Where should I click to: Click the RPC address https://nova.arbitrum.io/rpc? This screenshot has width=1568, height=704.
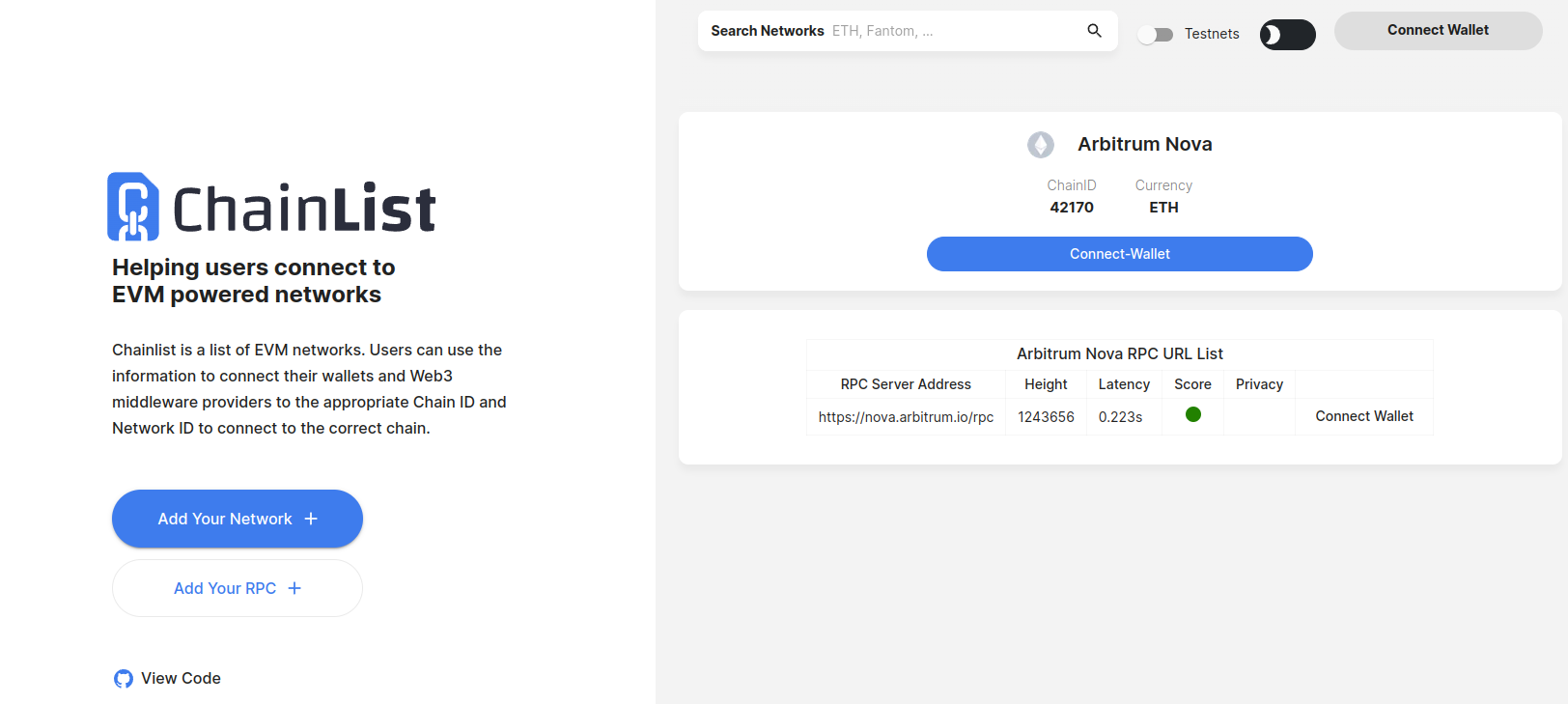pos(906,417)
